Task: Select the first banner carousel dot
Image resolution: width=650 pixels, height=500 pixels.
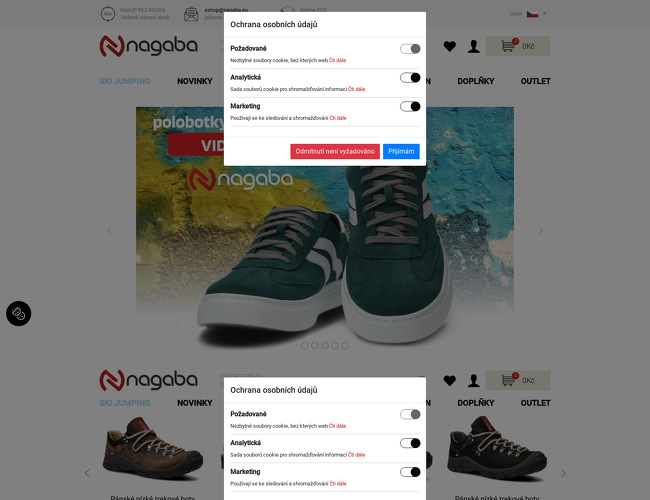Action: click(x=304, y=345)
